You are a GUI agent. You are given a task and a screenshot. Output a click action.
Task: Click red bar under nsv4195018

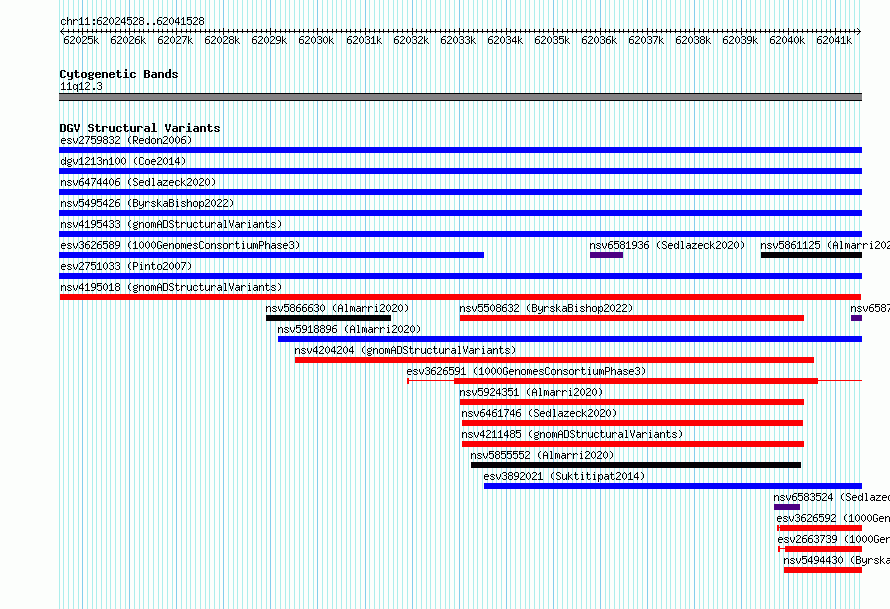(460, 297)
